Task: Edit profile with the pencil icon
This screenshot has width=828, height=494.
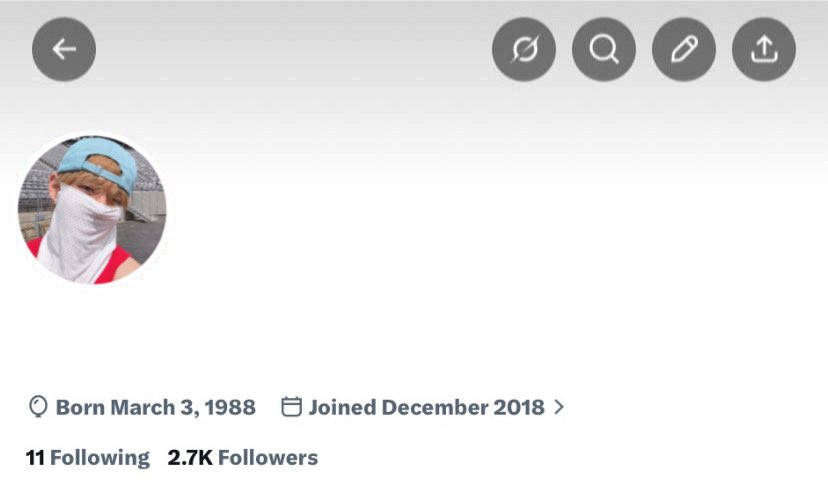Action: (x=684, y=49)
